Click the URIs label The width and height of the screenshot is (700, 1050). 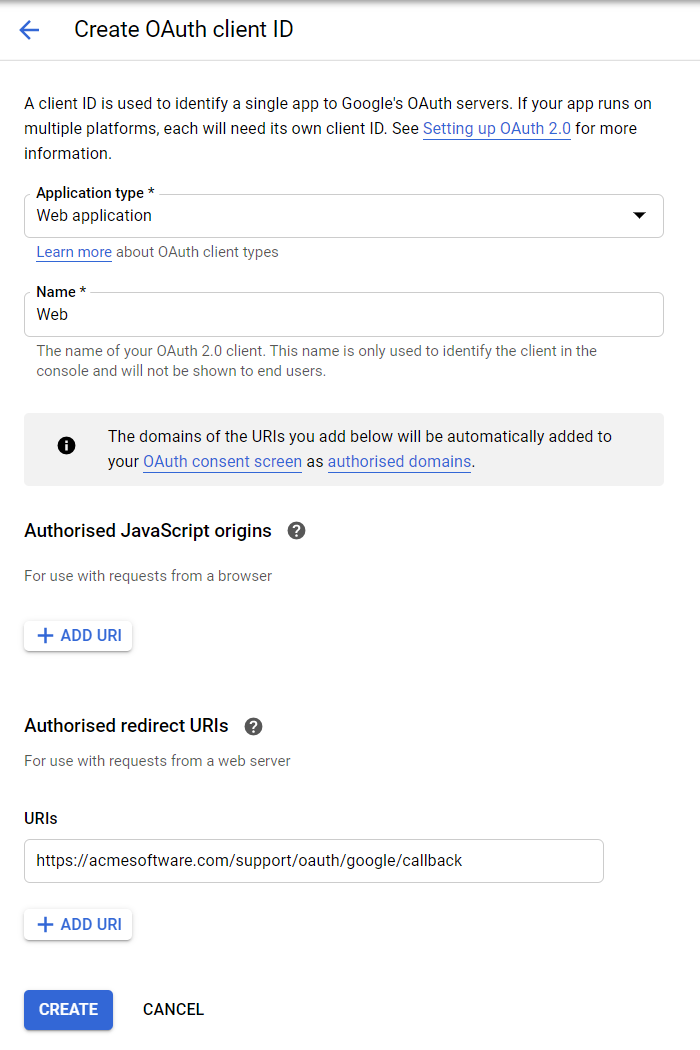[x=41, y=819]
